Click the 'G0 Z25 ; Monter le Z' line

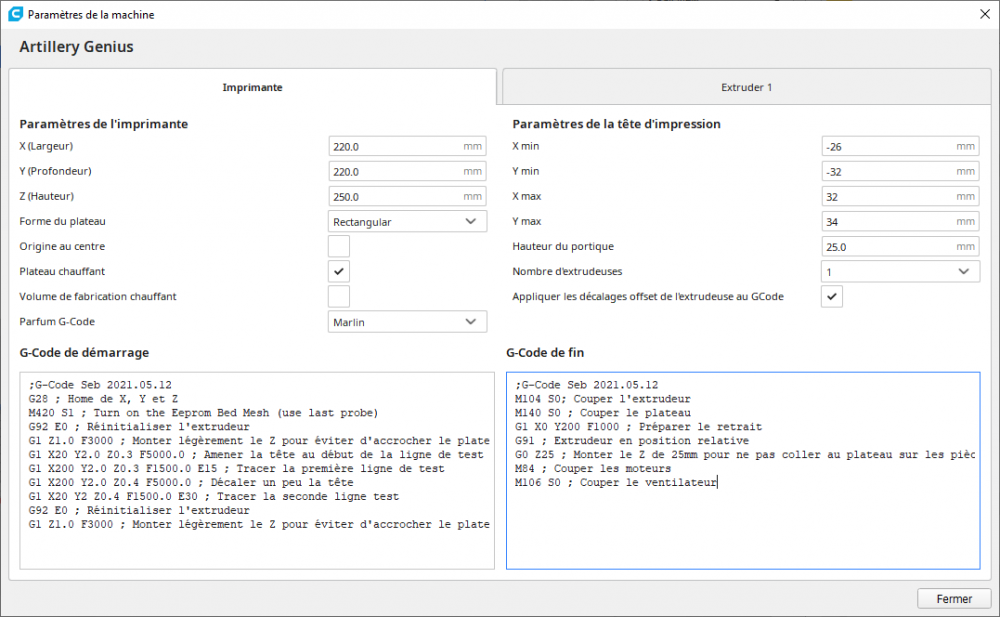click(x=745, y=454)
